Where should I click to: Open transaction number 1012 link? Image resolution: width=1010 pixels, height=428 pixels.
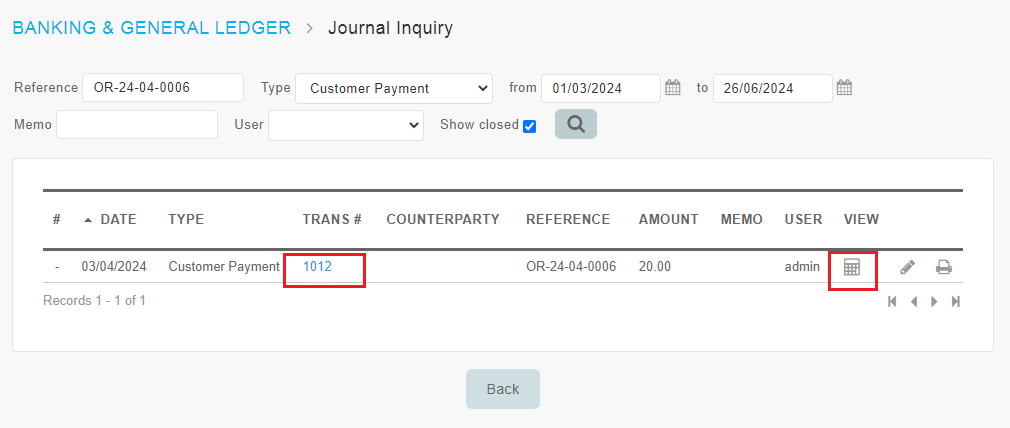pos(317,267)
